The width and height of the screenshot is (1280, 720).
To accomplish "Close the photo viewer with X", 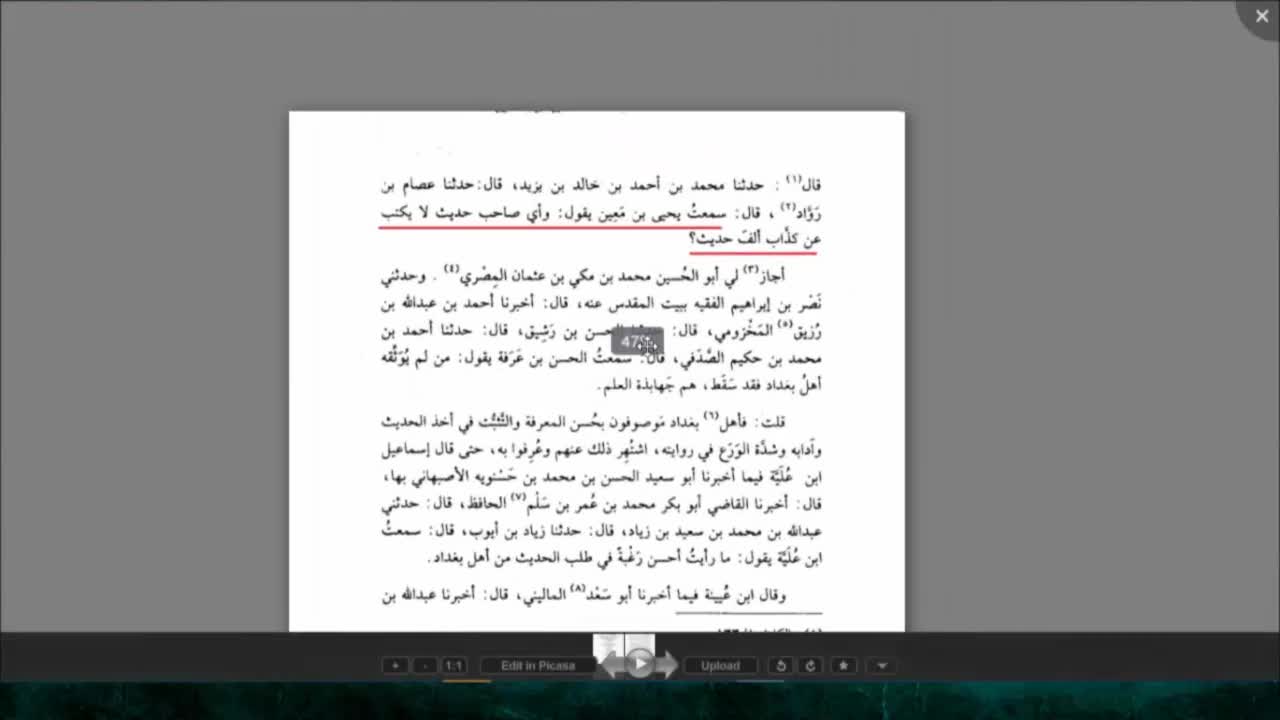I will pyautogui.click(x=1261, y=17).
